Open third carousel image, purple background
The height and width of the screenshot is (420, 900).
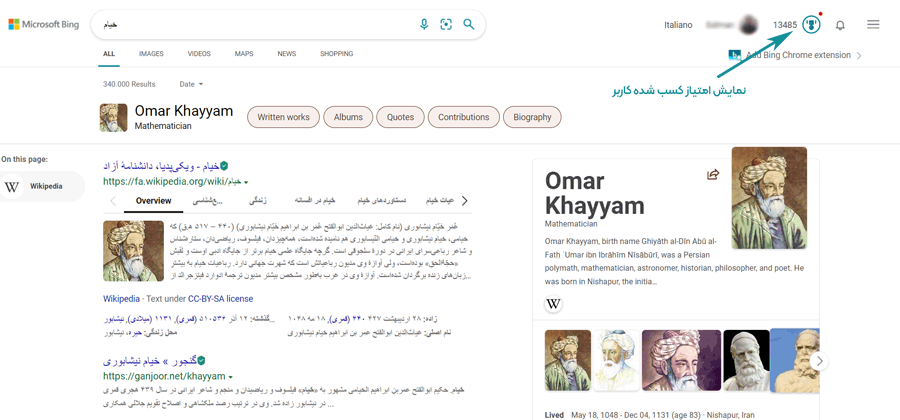coord(681,360)
